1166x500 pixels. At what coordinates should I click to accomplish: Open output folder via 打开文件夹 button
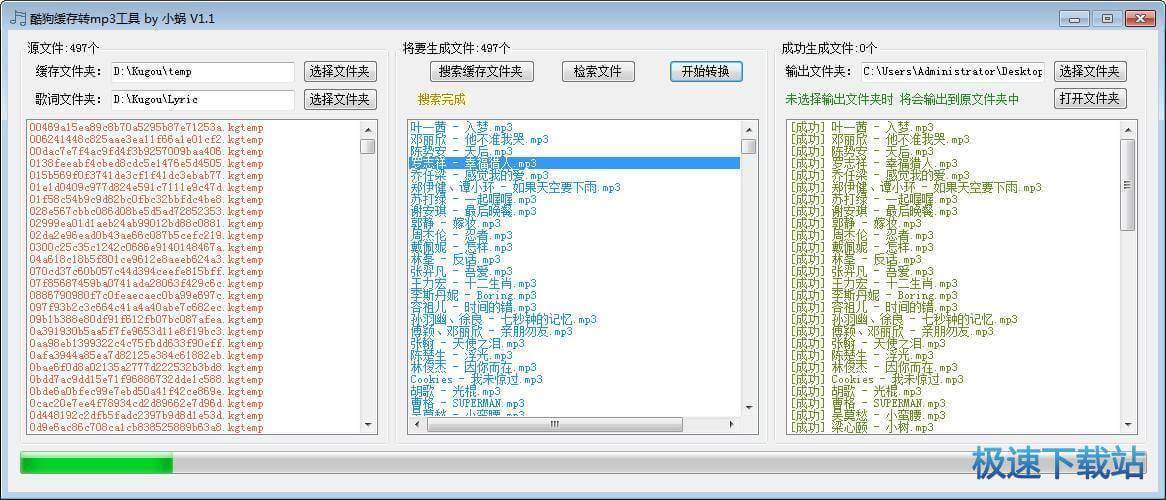pos(1091,98)
